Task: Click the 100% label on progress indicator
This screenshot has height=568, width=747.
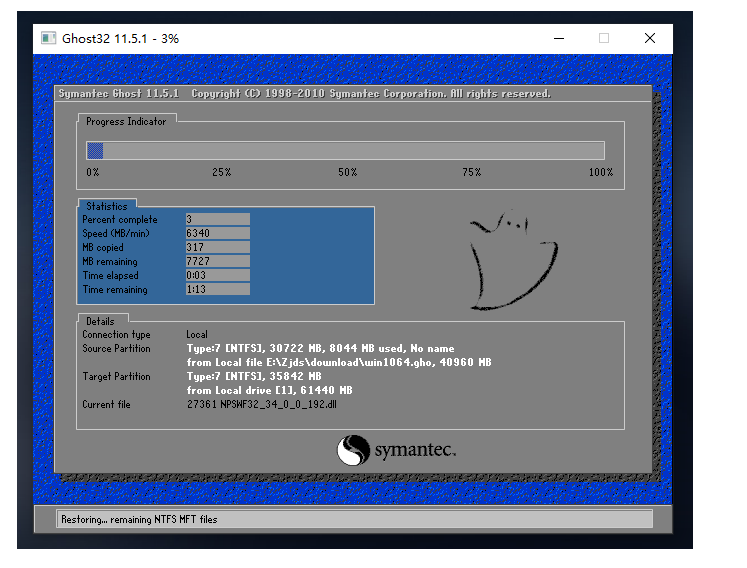Action: [x=600, y=172]
